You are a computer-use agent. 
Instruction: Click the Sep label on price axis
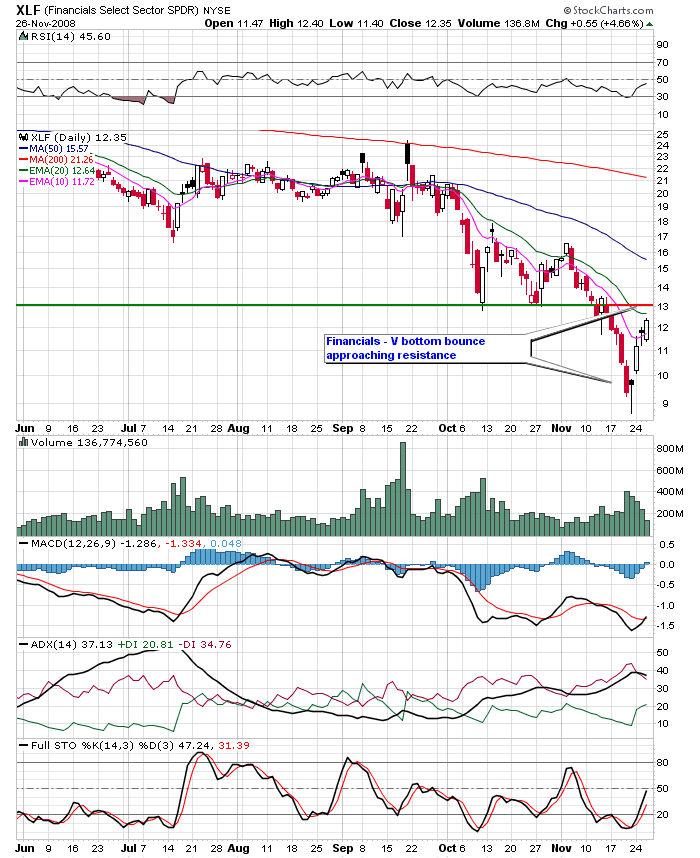[343, 428]
